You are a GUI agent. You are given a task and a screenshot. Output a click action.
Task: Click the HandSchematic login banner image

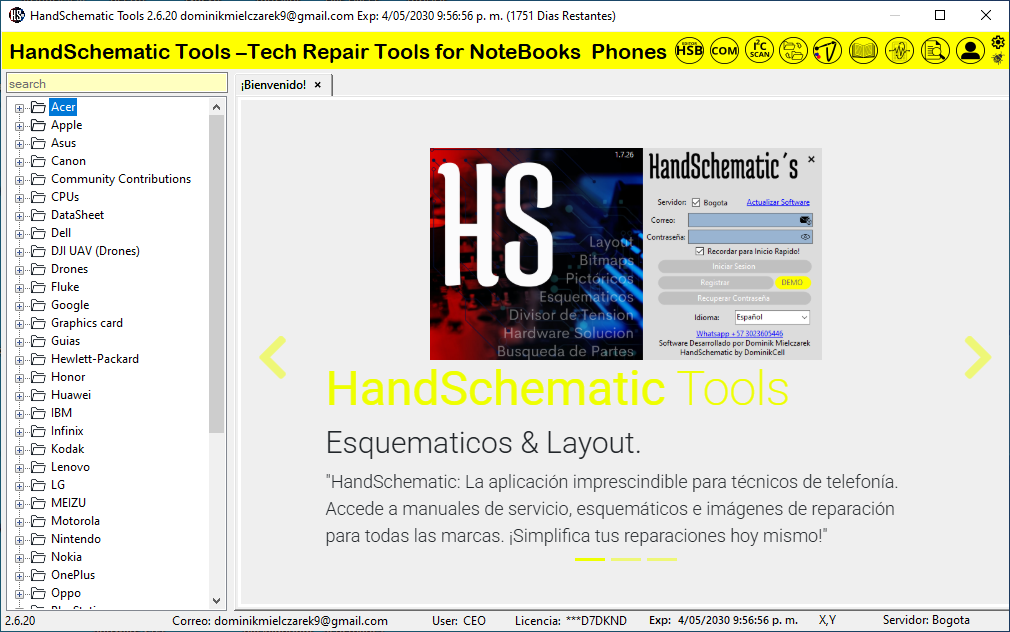point(625,254)
